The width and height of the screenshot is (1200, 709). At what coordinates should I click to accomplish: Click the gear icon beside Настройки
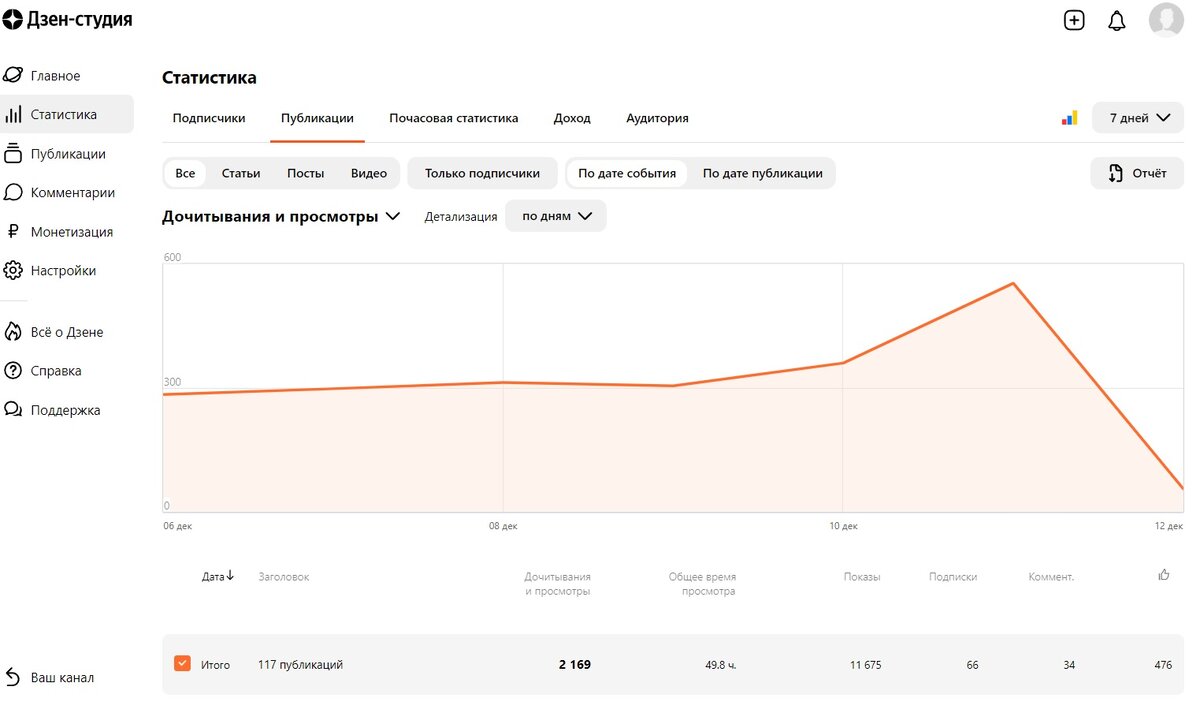(13, 270)
